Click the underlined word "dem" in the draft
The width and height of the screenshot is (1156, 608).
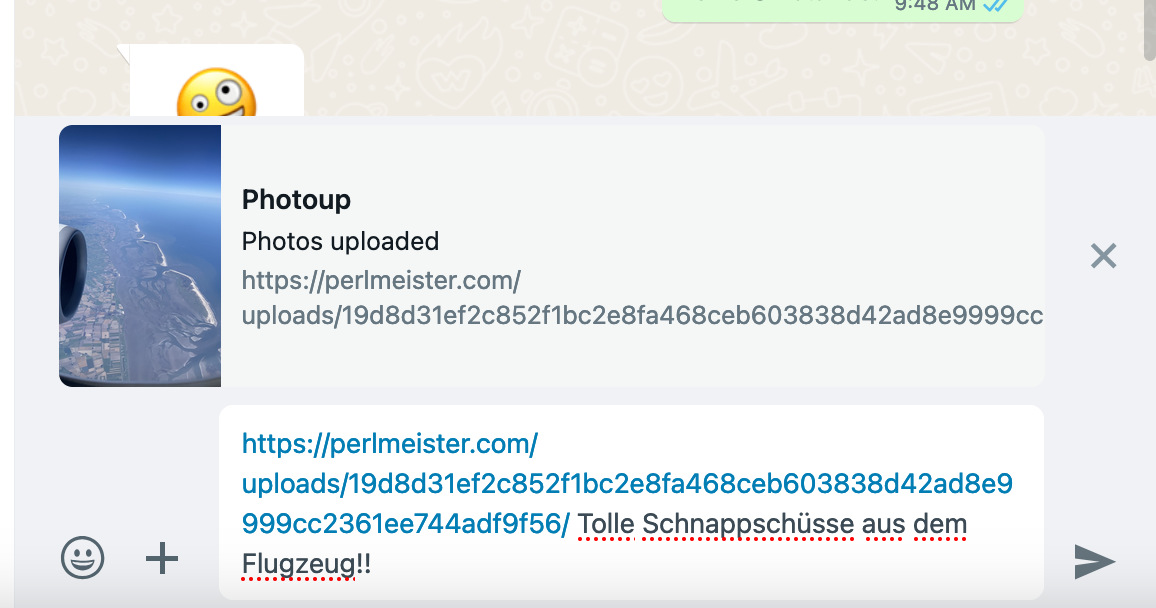point(940,524)
